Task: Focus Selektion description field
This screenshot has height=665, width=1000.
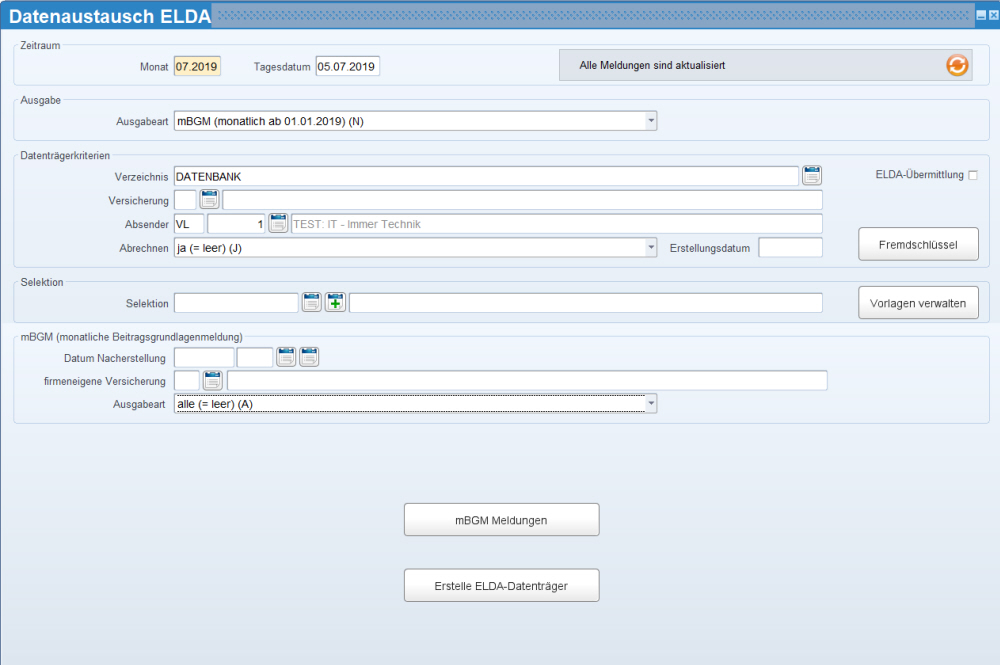Action: (585, 303)
